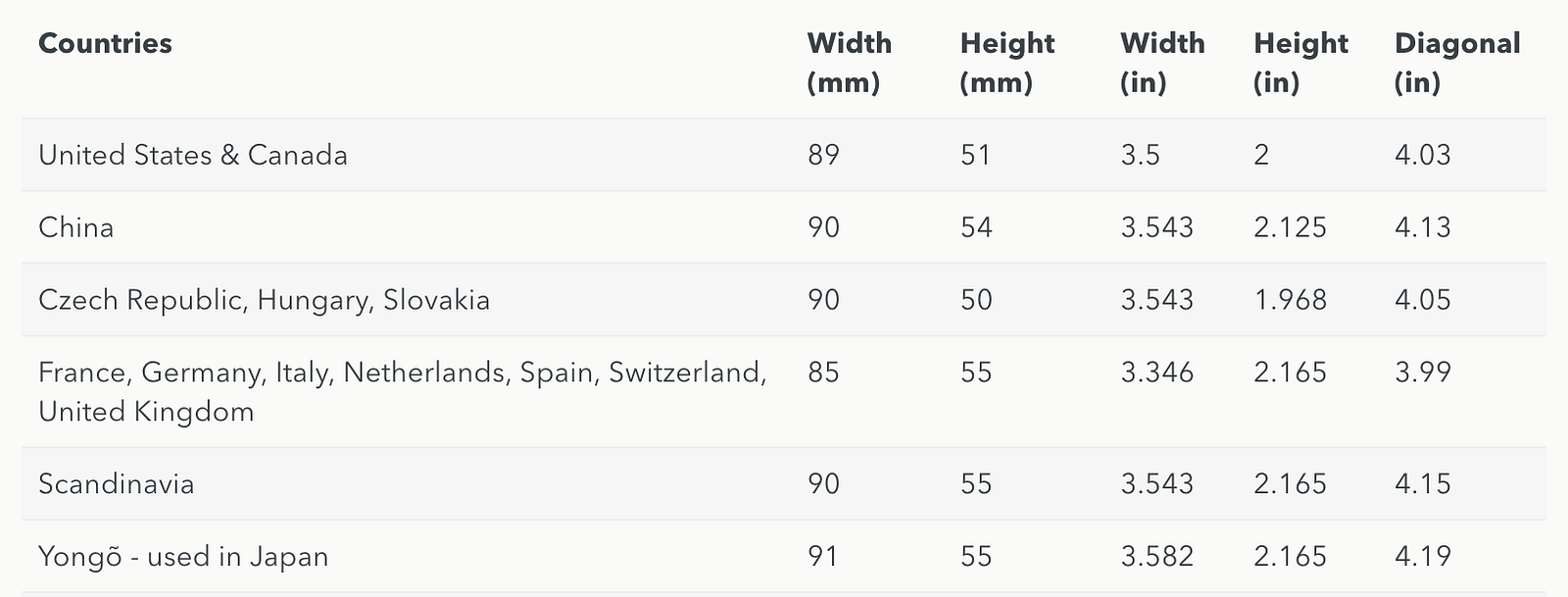Click the Countries column header

coord(105,43)
